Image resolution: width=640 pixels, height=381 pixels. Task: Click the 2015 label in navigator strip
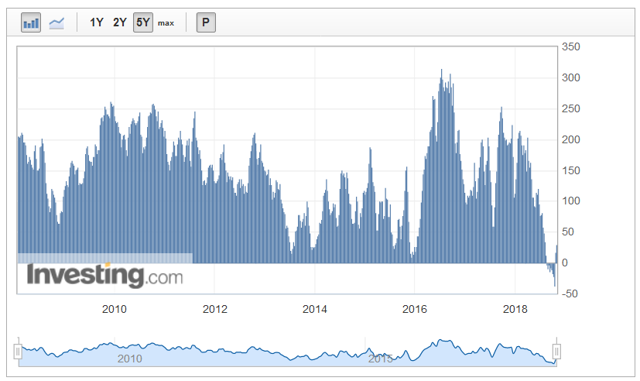(380, 359)
